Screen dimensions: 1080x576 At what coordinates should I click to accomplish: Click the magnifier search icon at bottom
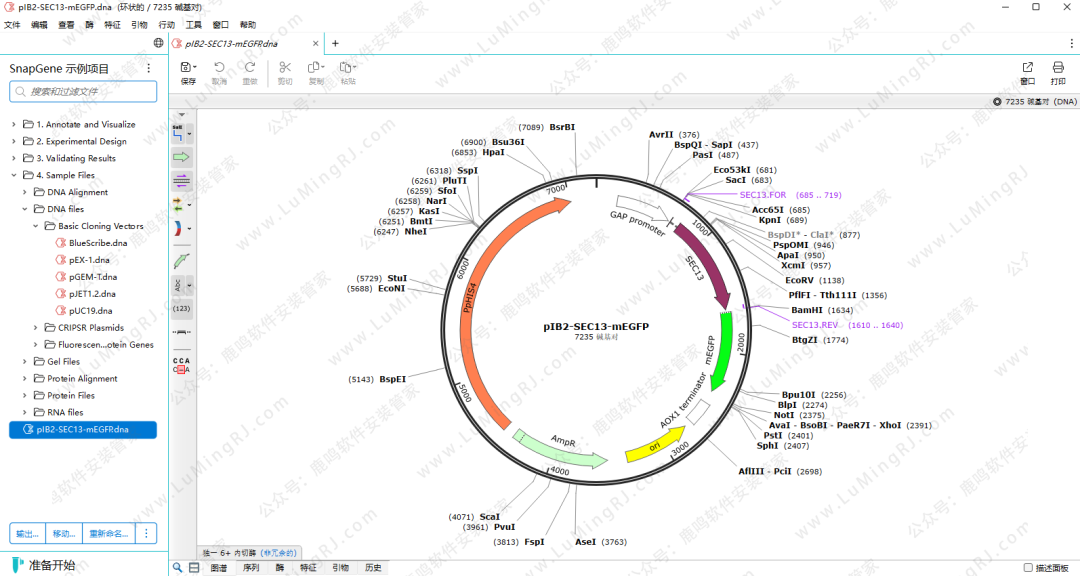tap(178, 567)
